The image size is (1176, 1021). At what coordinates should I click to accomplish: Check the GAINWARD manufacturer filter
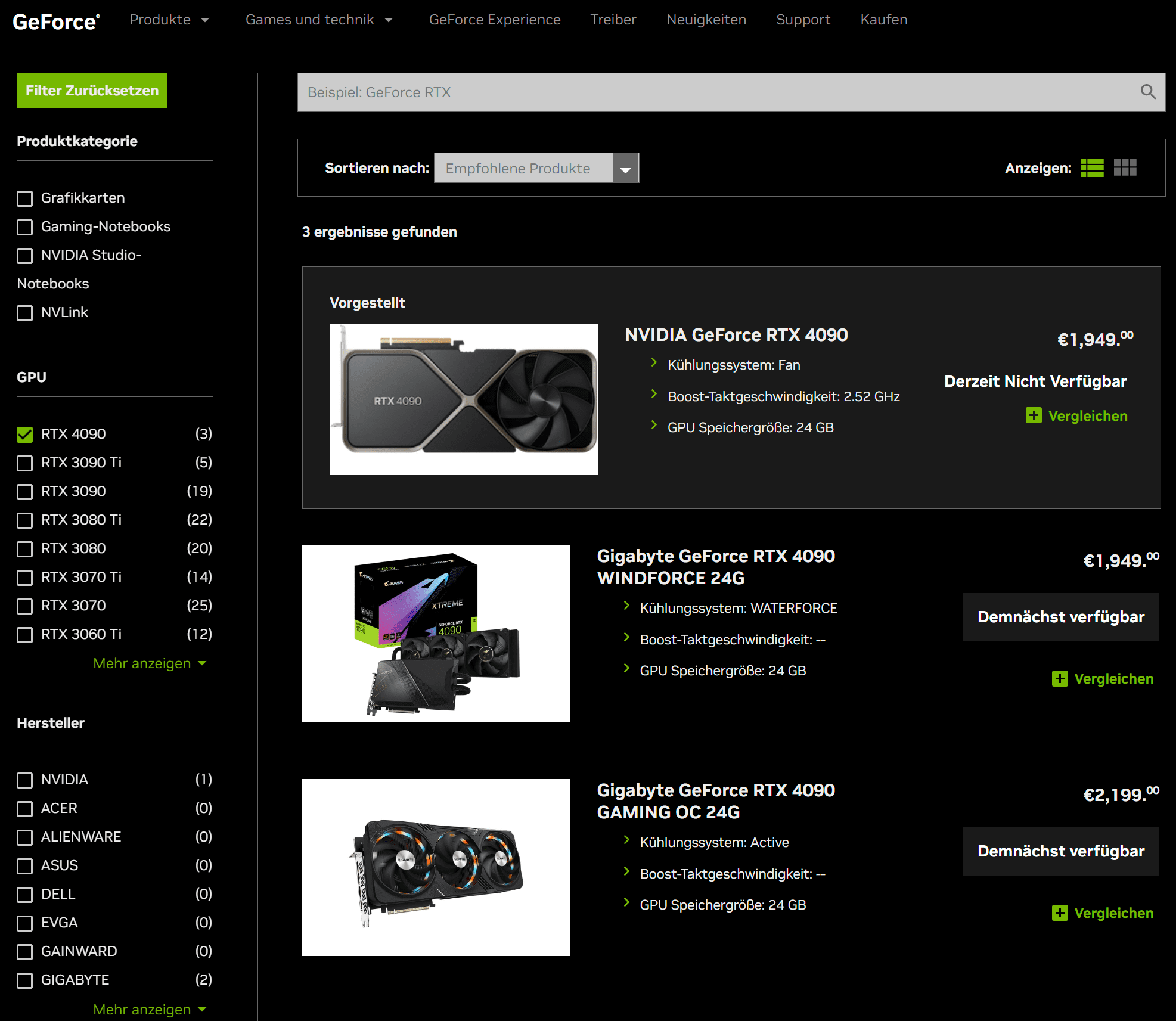pos(24,952)
